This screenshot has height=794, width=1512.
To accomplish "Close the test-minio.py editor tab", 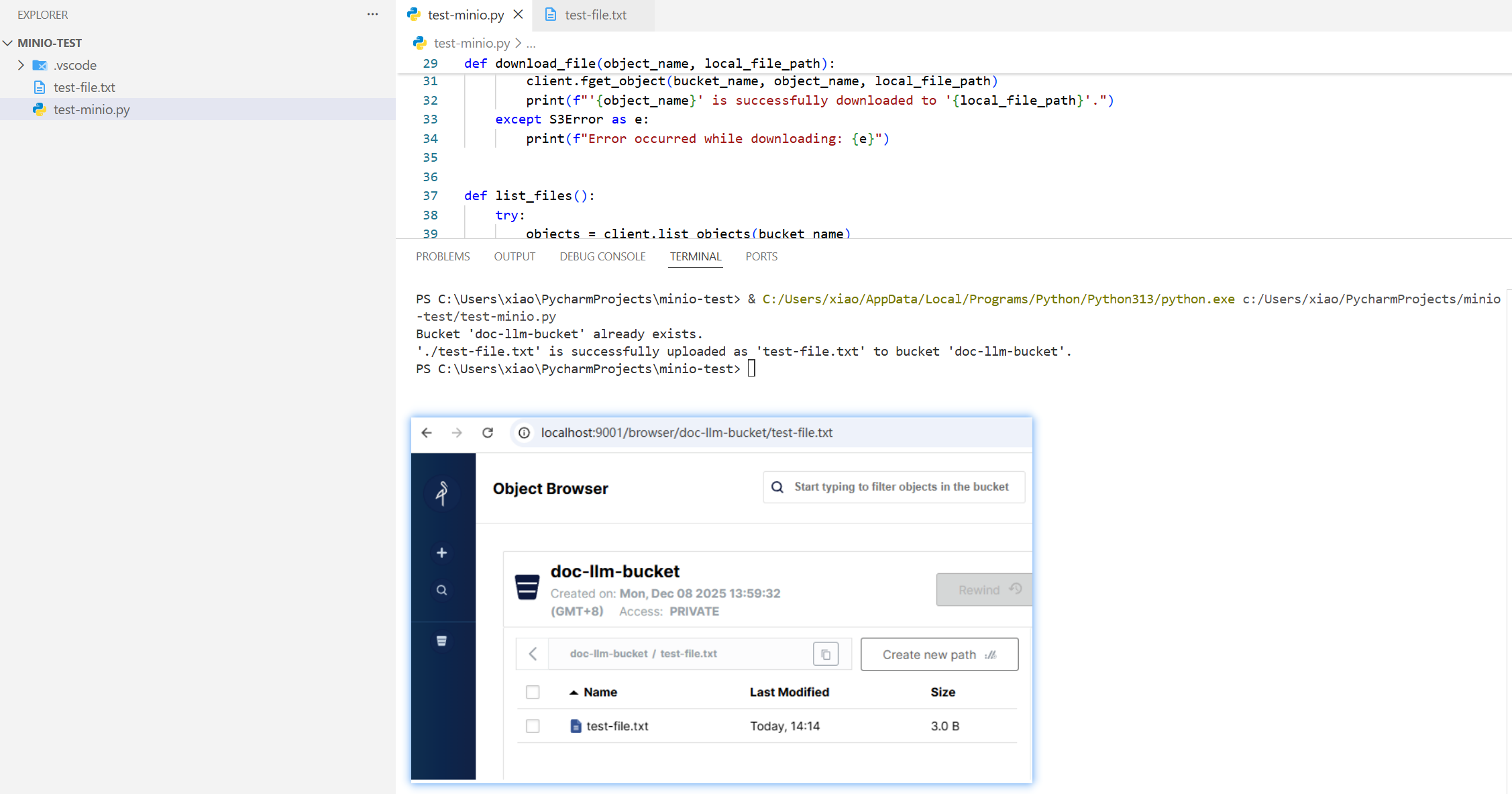I will 519,14.
